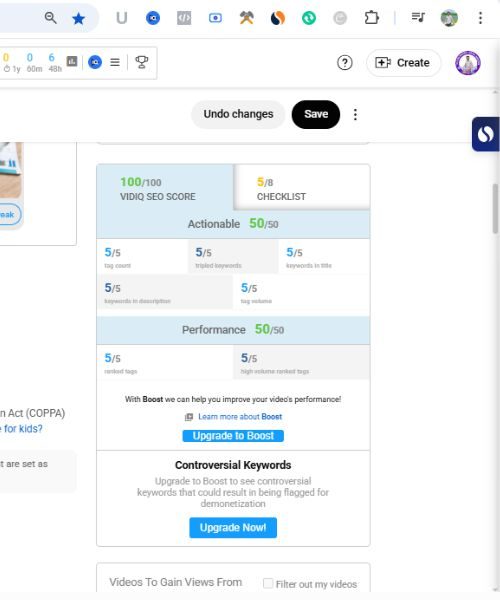Open the YouTube channel account avatar

click(x=467, y=63)
